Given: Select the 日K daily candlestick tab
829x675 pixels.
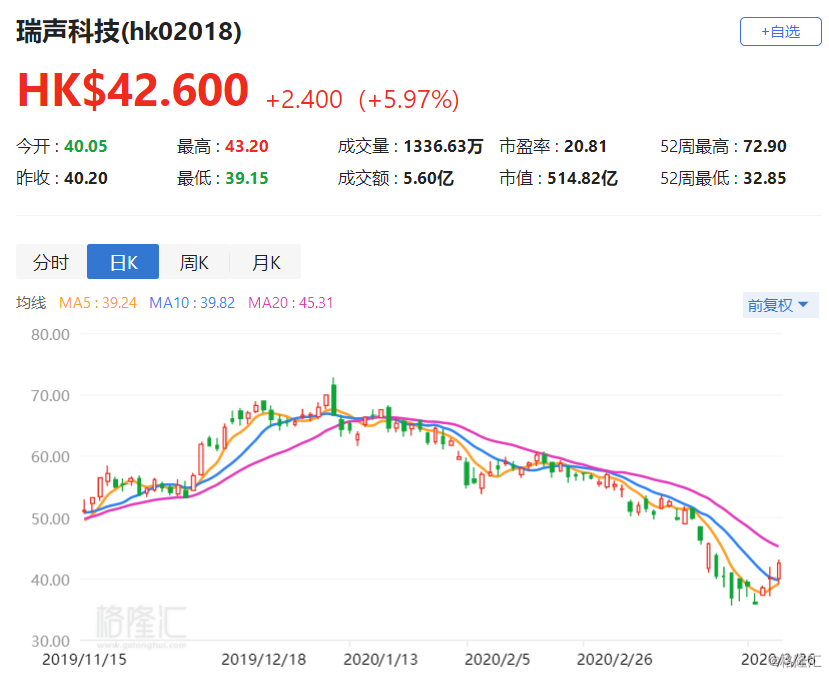Looking at the screenshot, I should (123, 262).
